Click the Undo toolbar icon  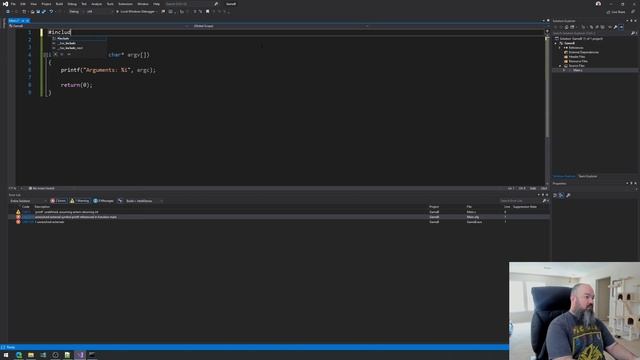(51, 11)
